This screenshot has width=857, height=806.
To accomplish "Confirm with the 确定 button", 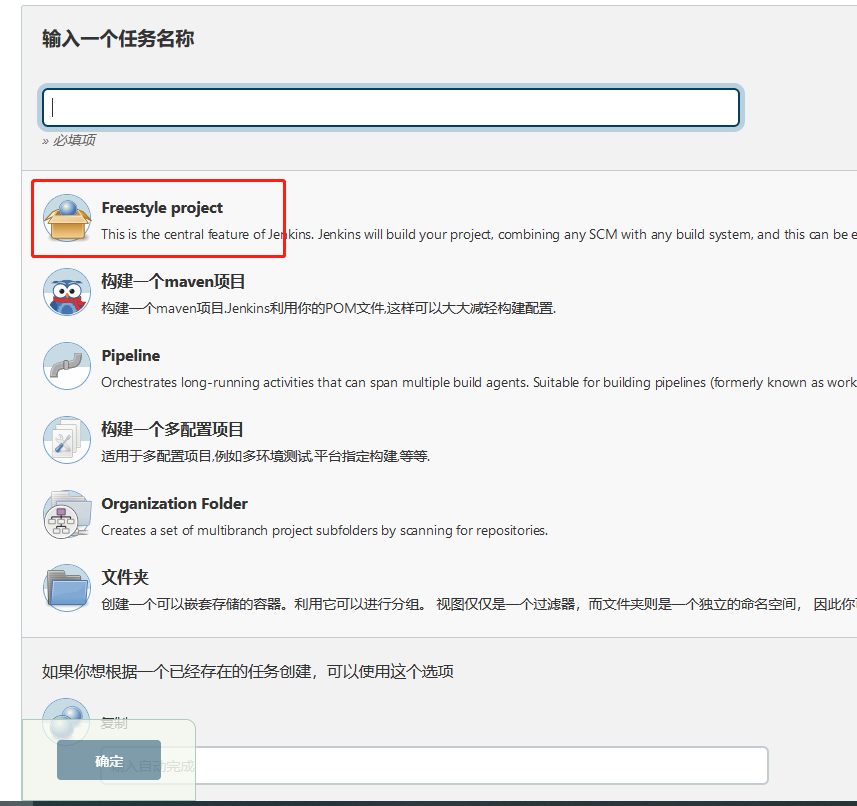I will [109, 760].
